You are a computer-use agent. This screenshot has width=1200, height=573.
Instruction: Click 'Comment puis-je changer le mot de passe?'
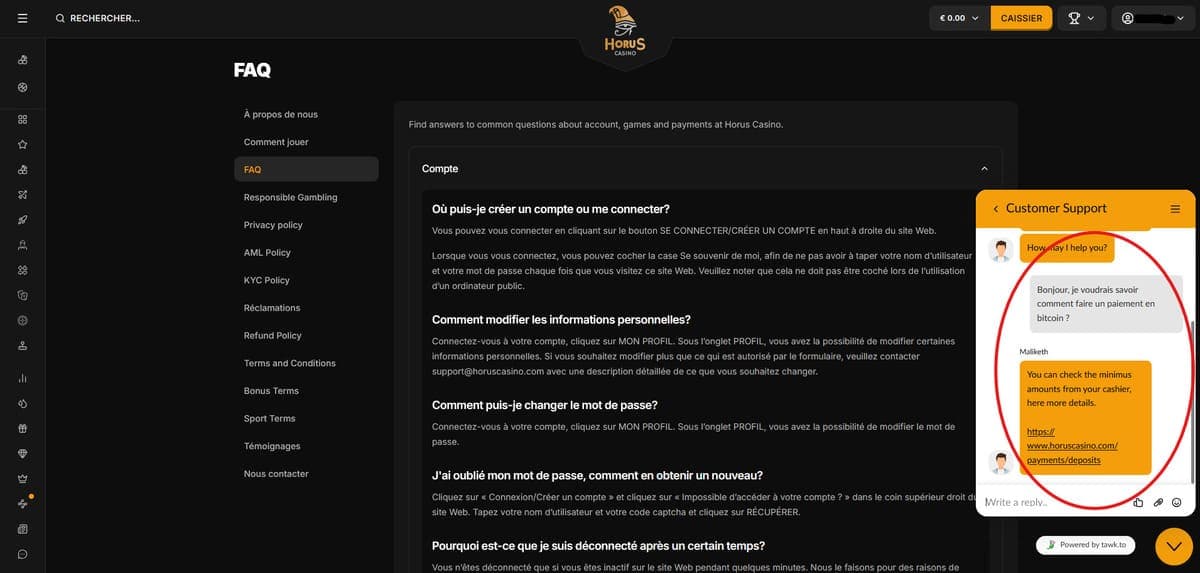[545, 405]
